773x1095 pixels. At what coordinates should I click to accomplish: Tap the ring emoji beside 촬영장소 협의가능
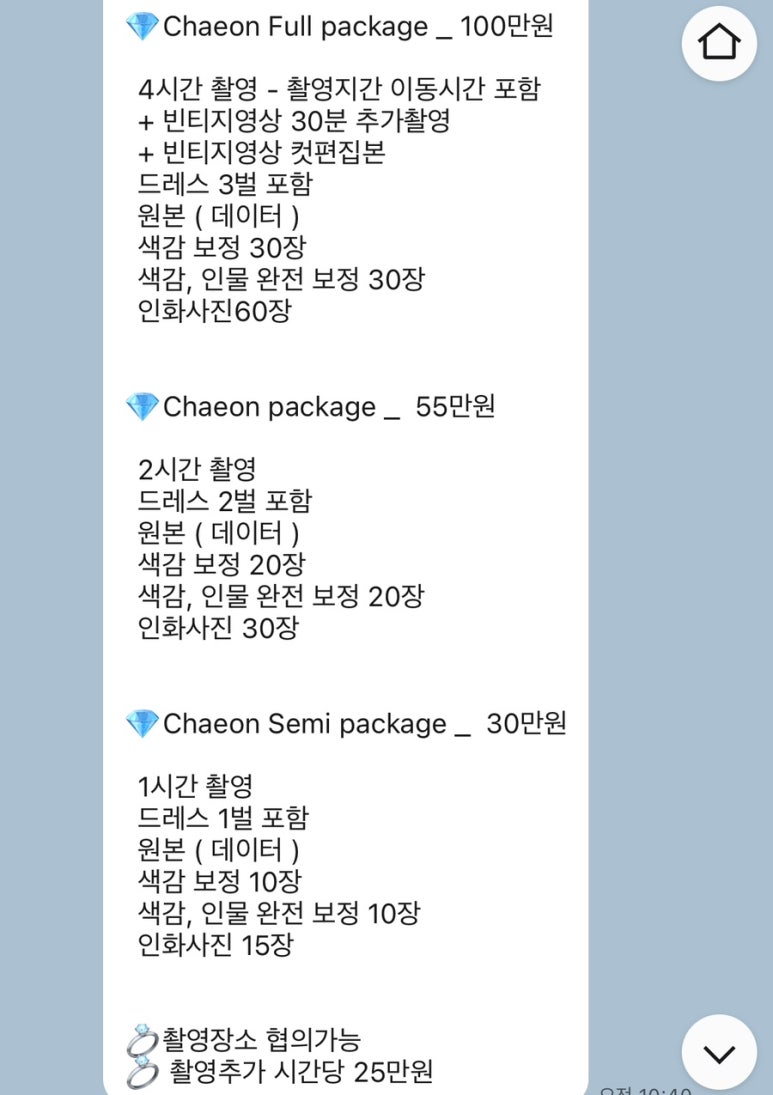point(142,1040)
